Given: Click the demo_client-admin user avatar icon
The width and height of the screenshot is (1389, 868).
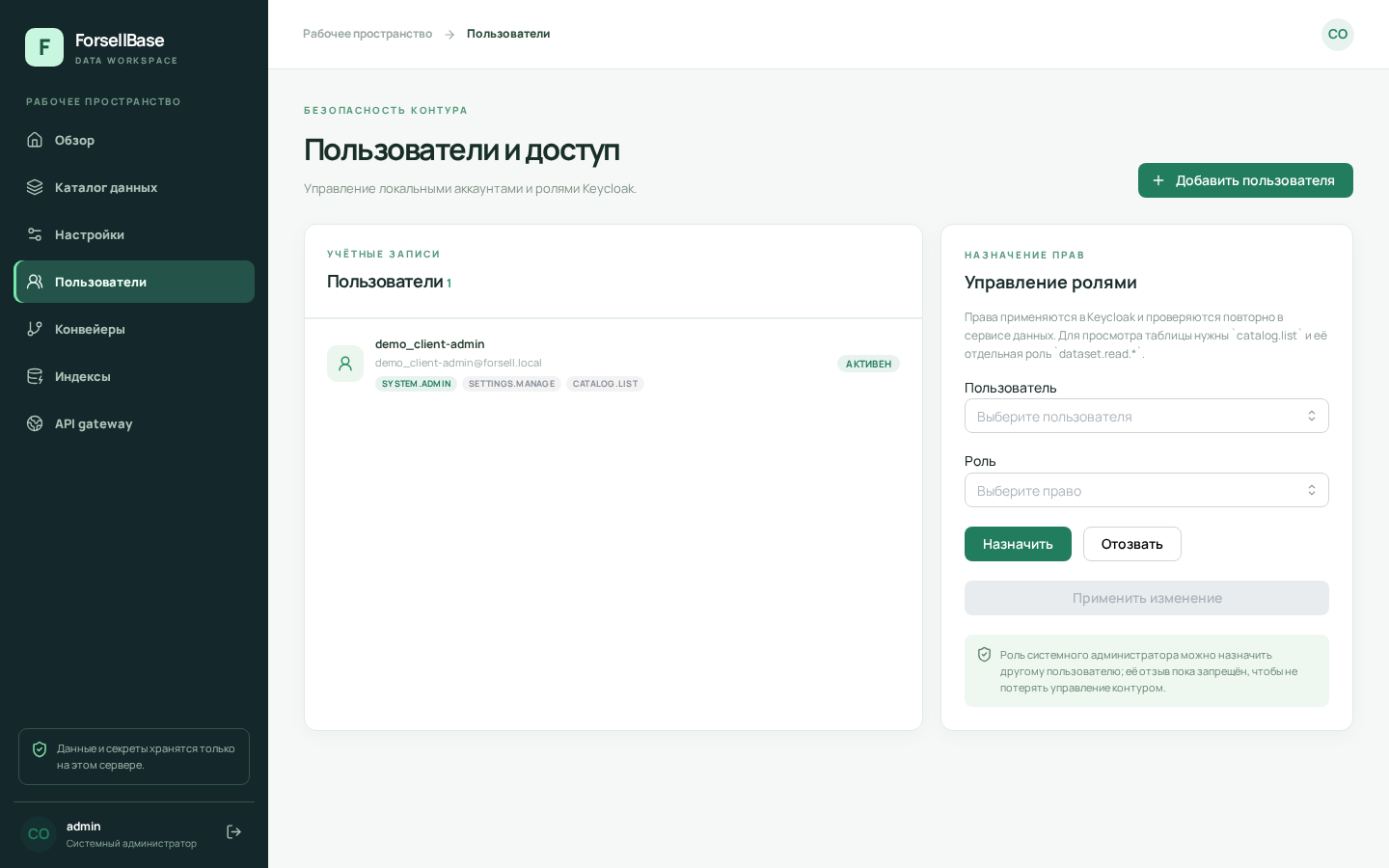Looking at the screenshot, I should click(x=345, y=364).
